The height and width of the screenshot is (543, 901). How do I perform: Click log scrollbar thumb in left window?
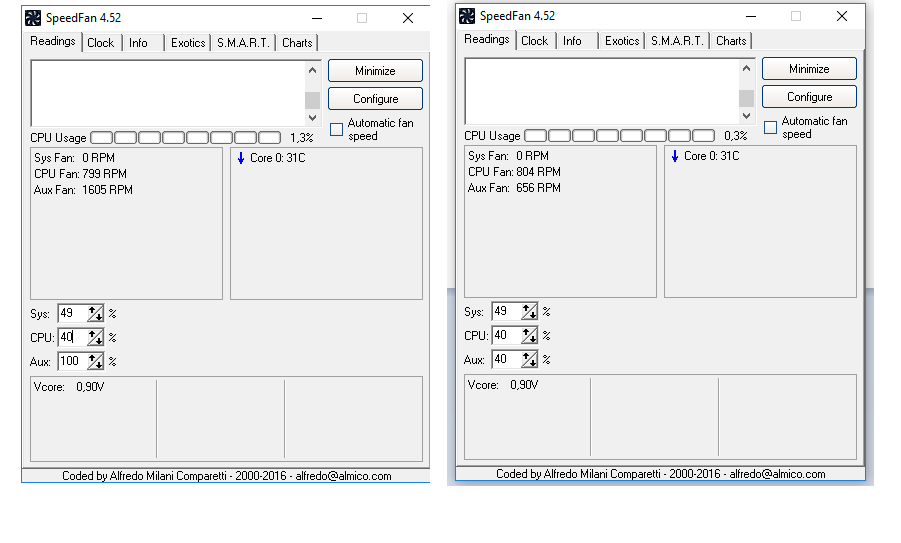coord(312,100)
